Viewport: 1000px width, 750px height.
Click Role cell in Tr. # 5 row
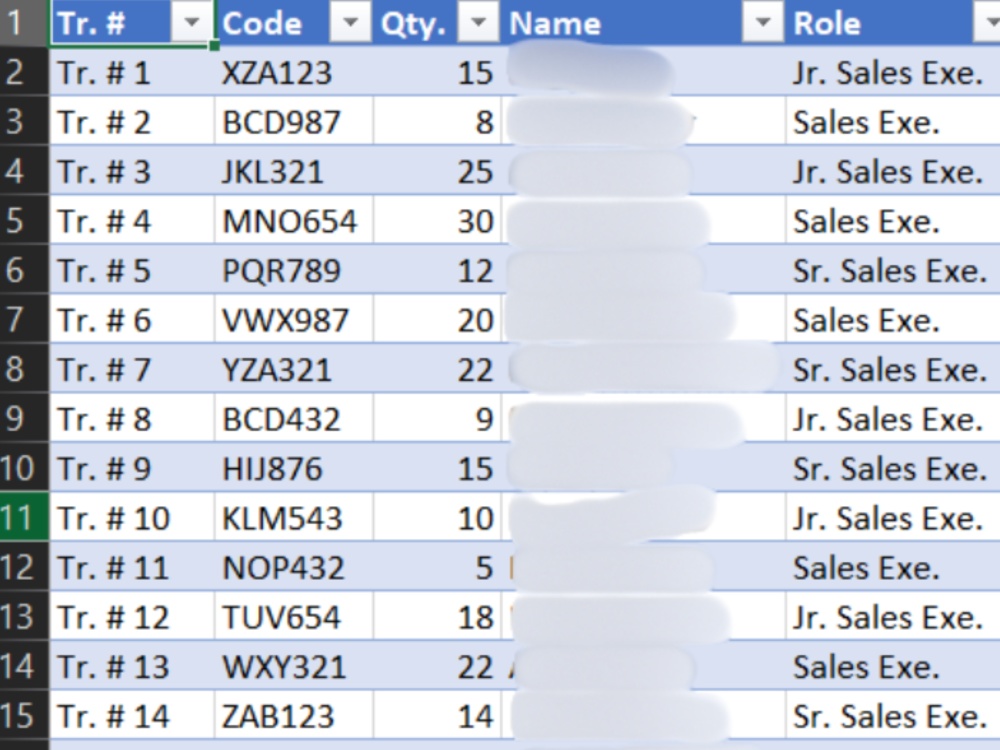click(893, 270)
